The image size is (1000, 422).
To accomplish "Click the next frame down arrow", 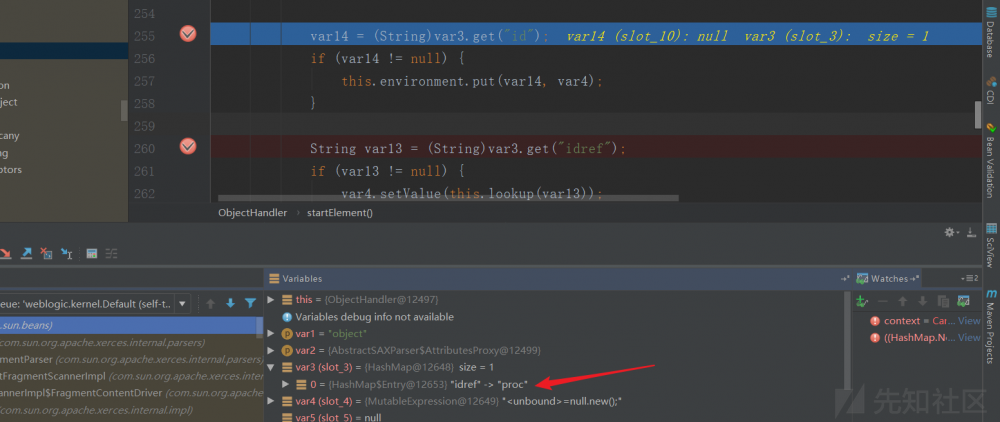I will (x=231, y=303).
